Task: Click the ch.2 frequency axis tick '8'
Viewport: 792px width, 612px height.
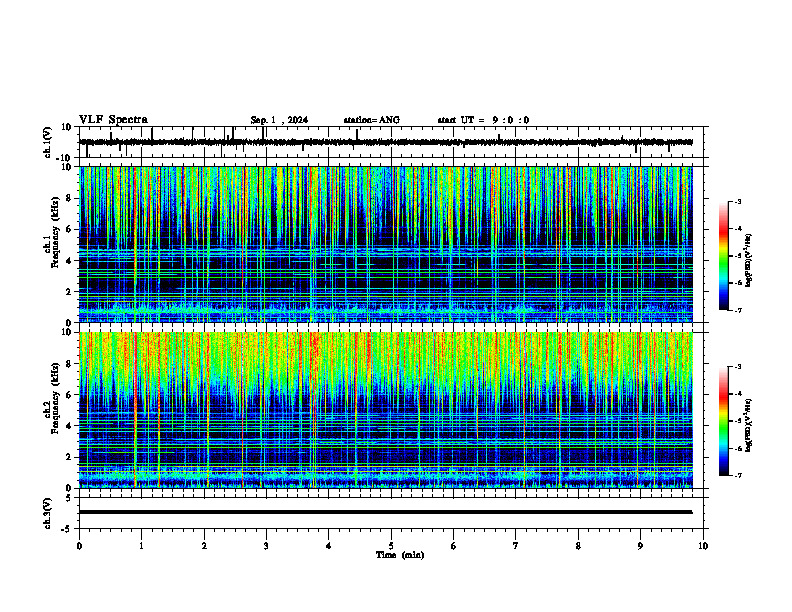Action: (70, 364)
